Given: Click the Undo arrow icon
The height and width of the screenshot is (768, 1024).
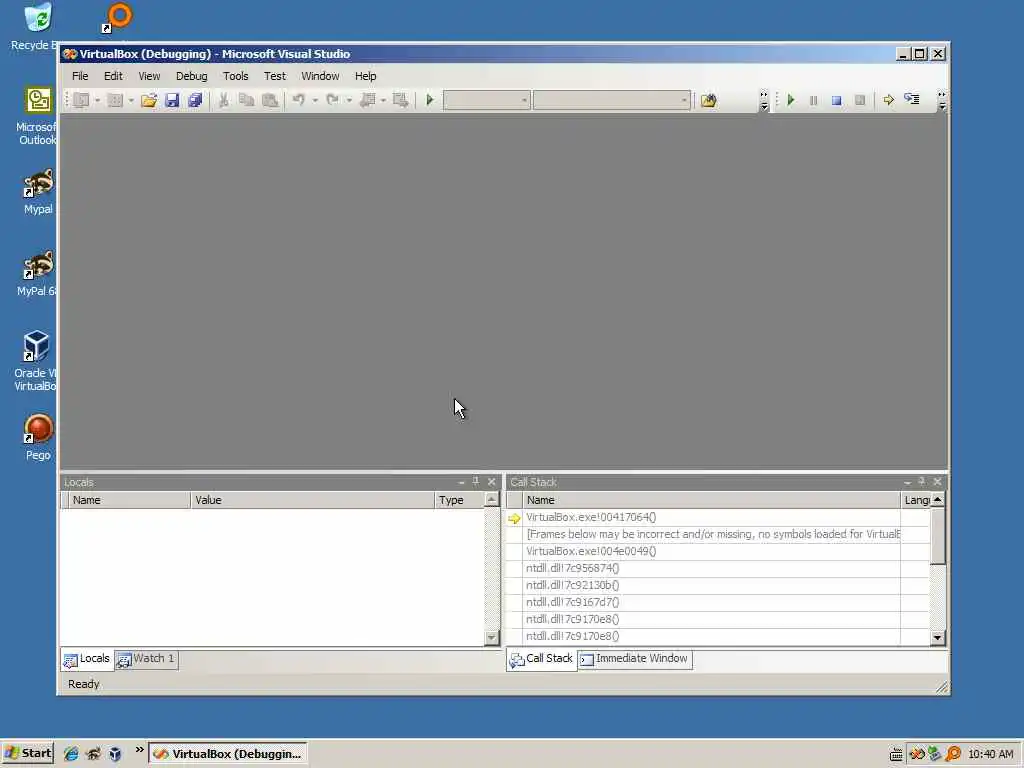Looking at the screenshot, I should click(298, 101).
